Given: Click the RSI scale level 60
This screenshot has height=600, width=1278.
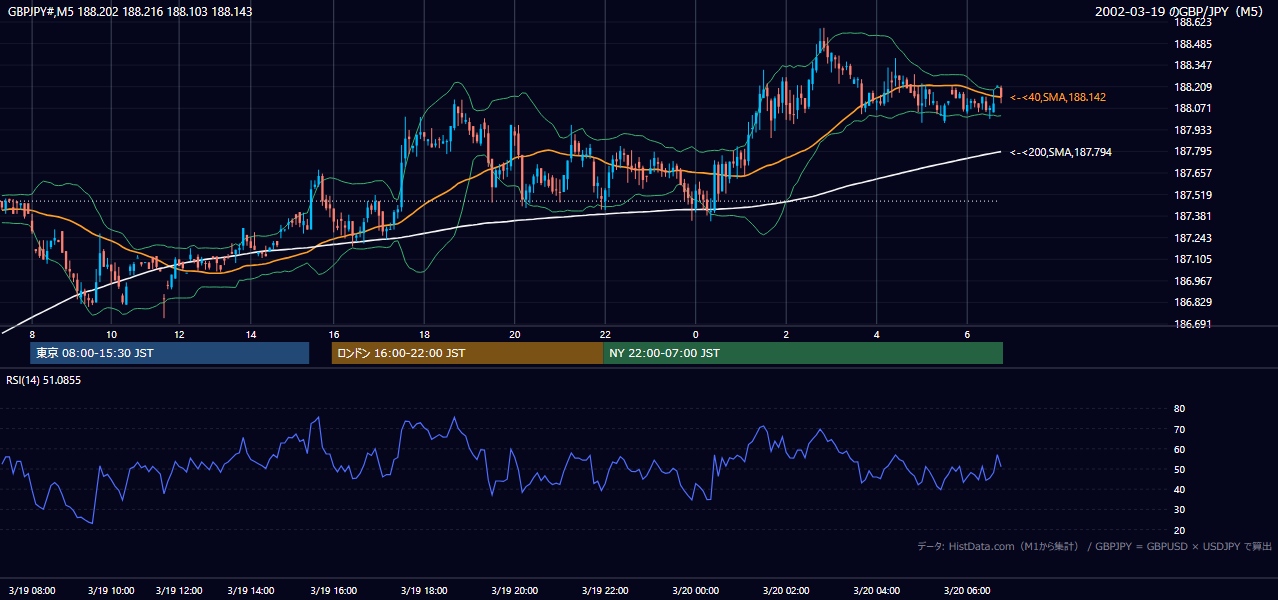Looking at the screenshot, I should 1179,449.
